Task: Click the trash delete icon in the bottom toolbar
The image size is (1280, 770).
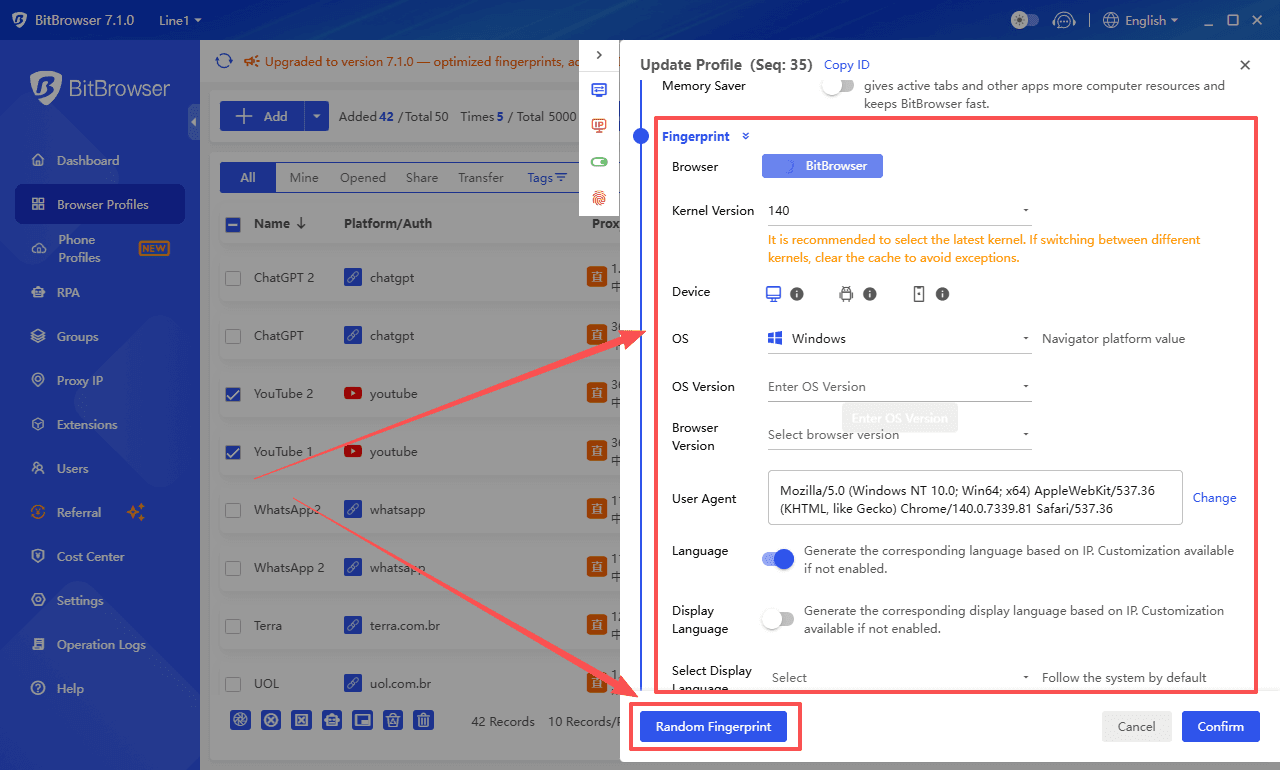Action: click(423, 719)
